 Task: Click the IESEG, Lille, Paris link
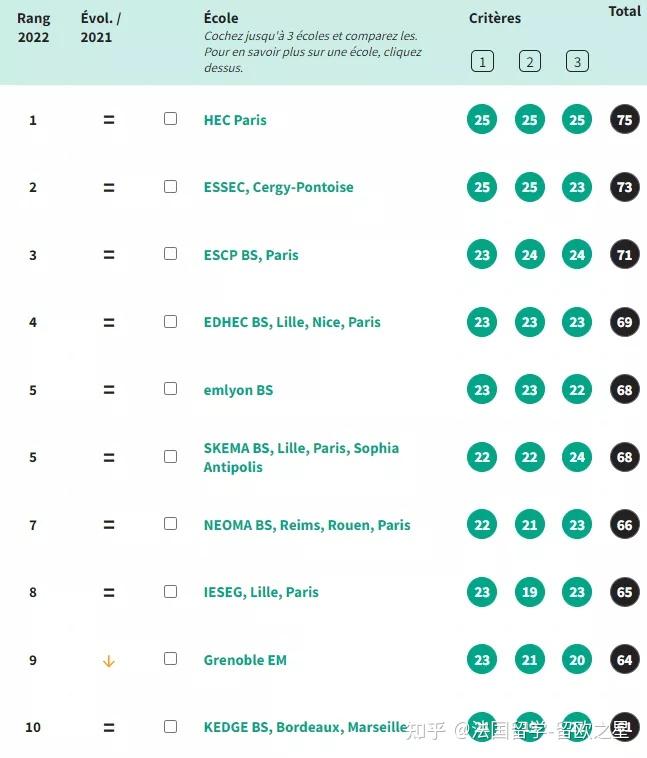261,592
